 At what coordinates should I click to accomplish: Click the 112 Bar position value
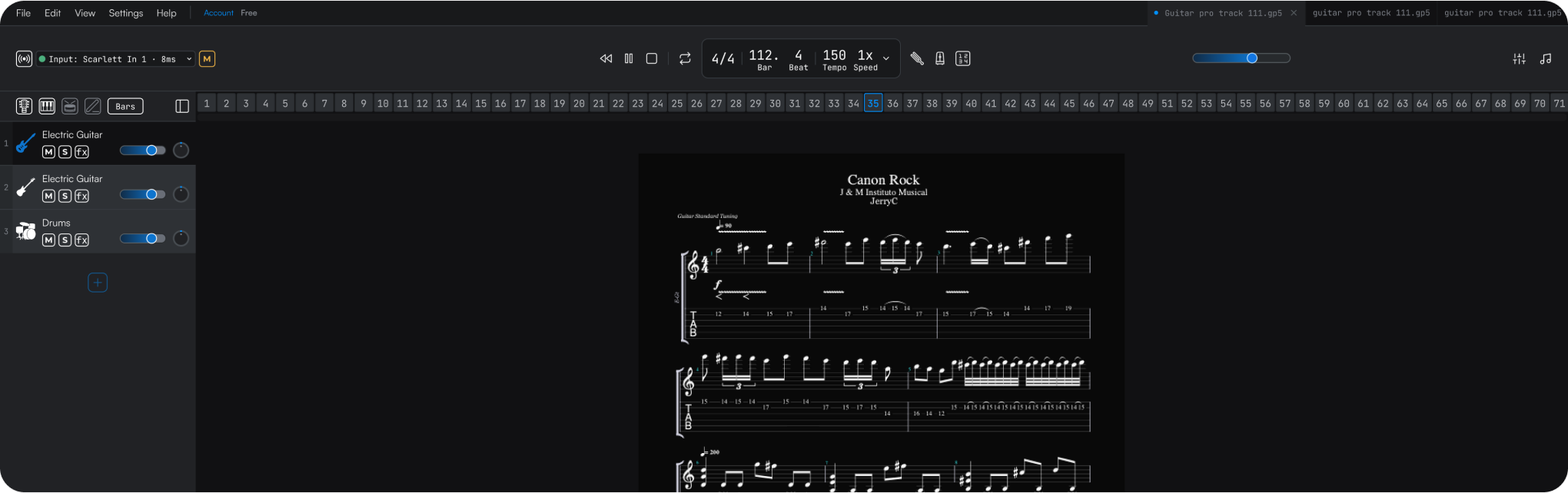tap(764, 55)
